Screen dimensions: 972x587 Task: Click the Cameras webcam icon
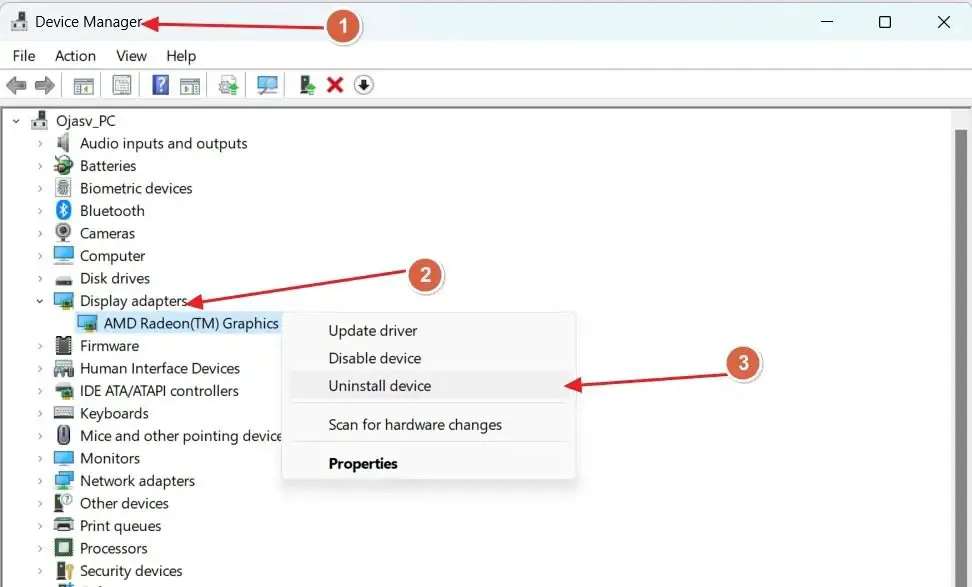pyautogui.click(x=63, y=232)
